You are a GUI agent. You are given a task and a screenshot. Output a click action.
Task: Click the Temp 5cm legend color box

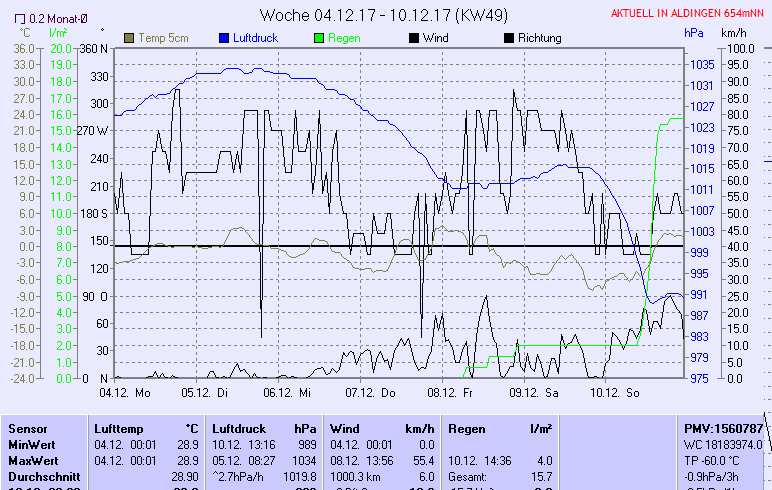(x=129, y=38)
